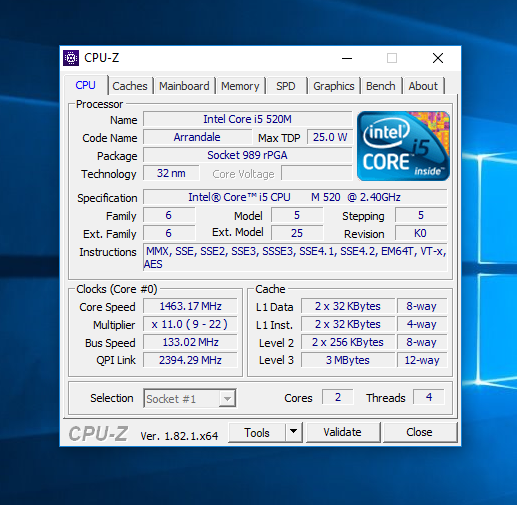Switch to the Caches tab

tap(130, 86)
